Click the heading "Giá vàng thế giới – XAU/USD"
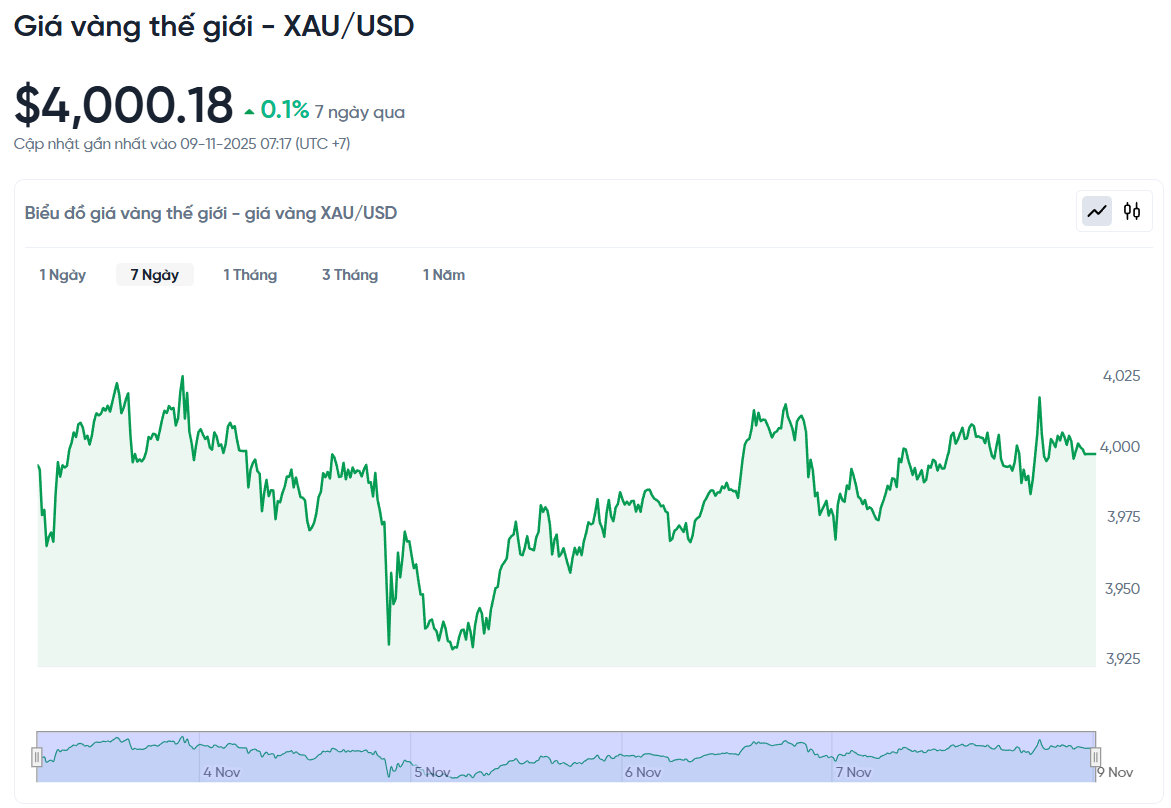This screenshot has height=808, width=1171. coord(213,25)
